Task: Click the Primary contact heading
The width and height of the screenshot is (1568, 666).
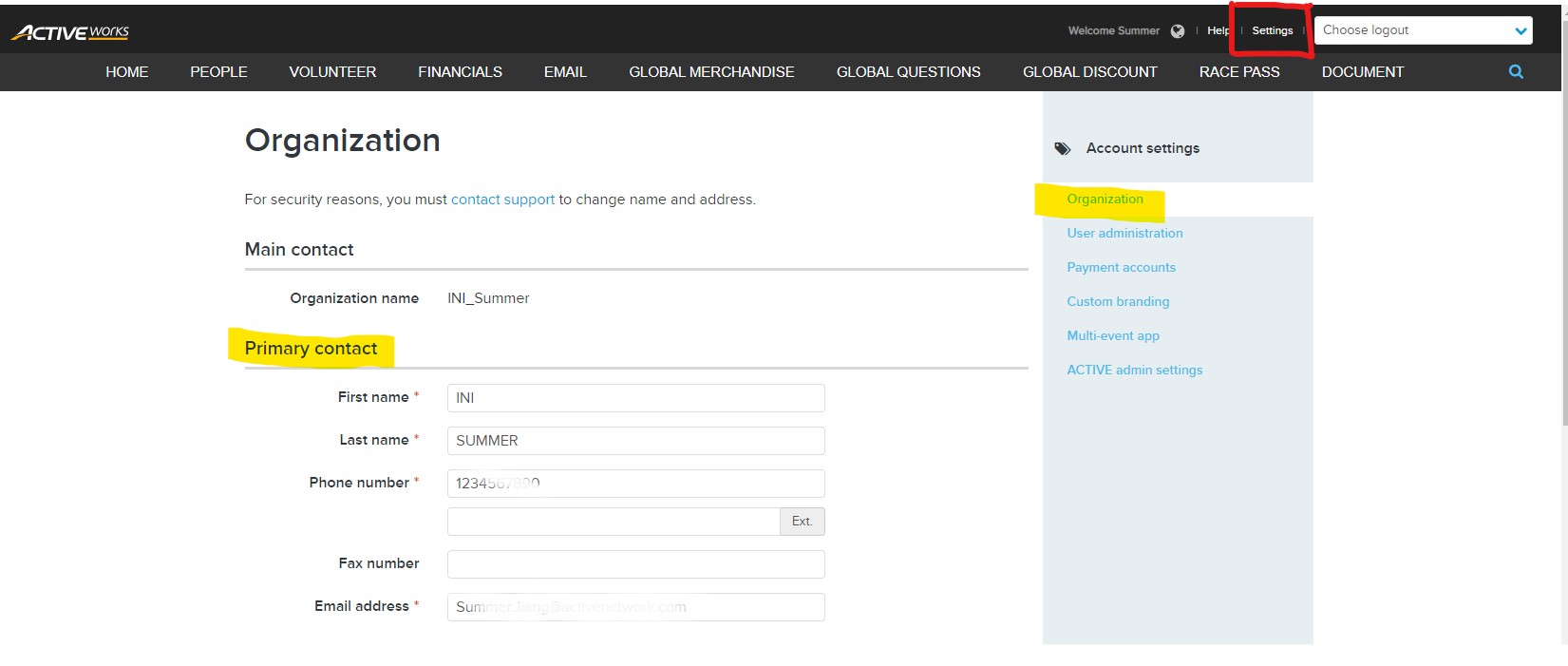Action: pos(311,349)
